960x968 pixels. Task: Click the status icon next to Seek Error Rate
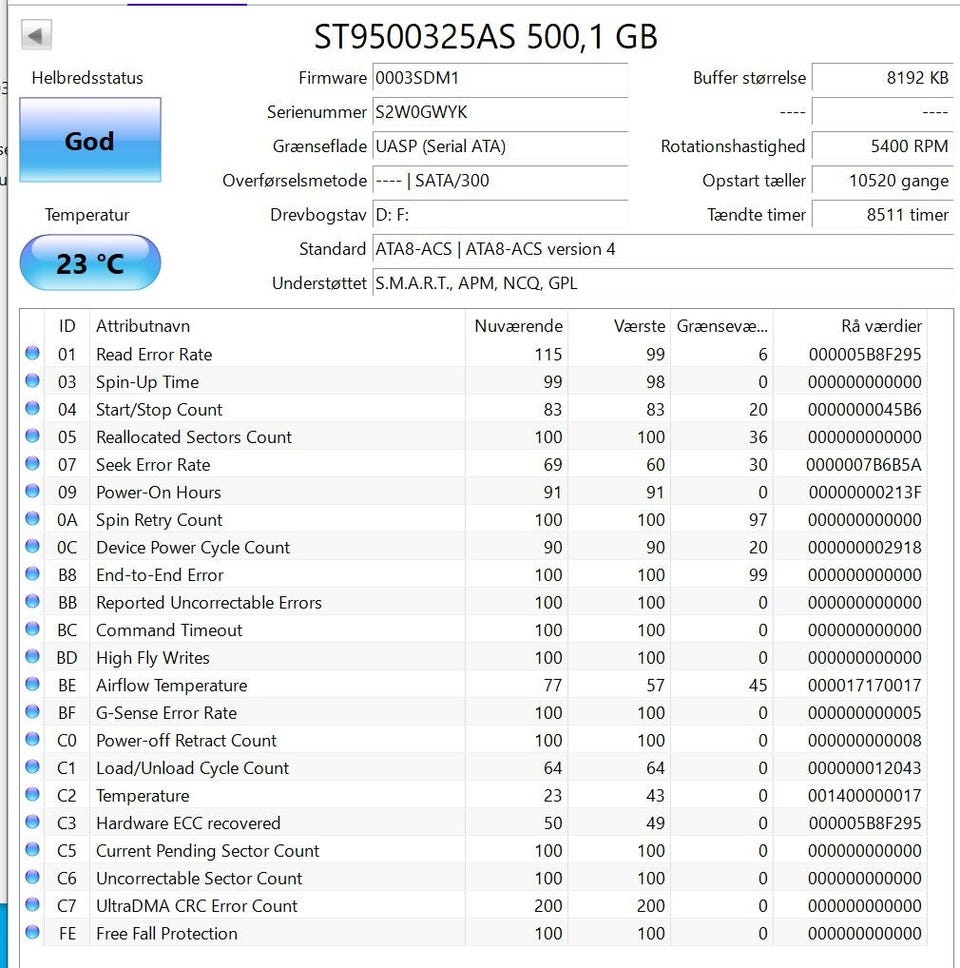coord(32,464)
